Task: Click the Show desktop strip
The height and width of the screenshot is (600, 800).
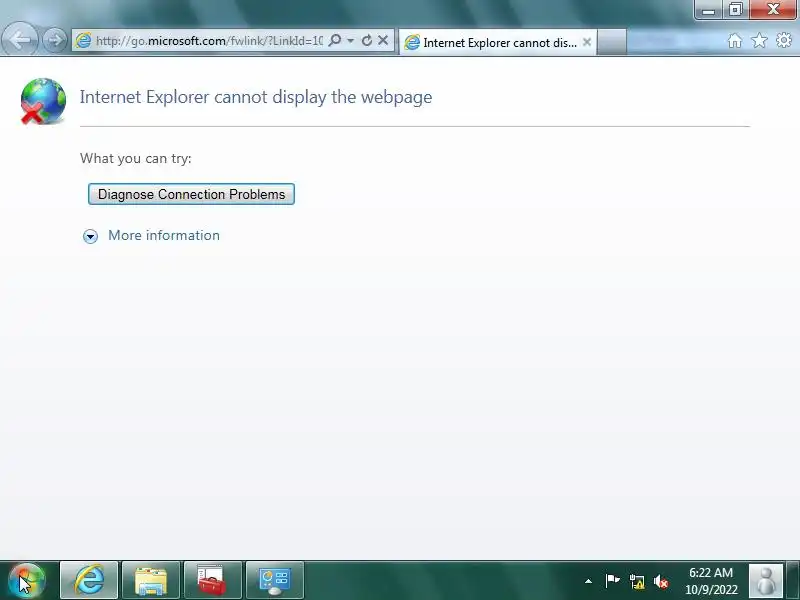Action: (793, 580)
